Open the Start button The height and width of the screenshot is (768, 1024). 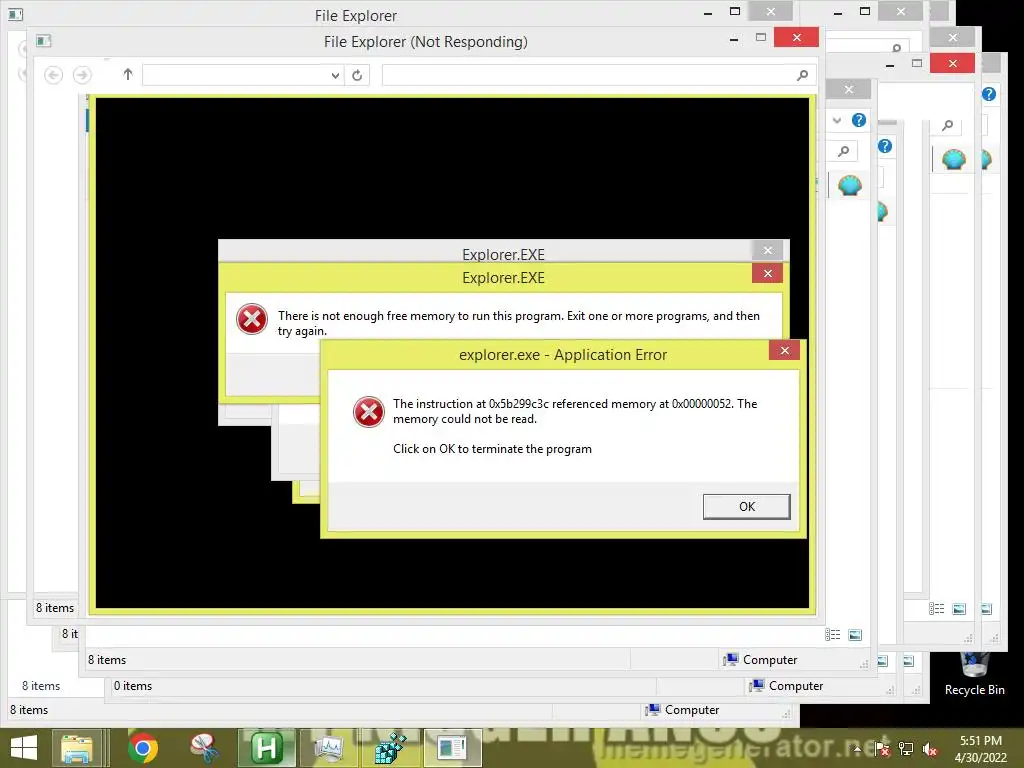point(24,748)
